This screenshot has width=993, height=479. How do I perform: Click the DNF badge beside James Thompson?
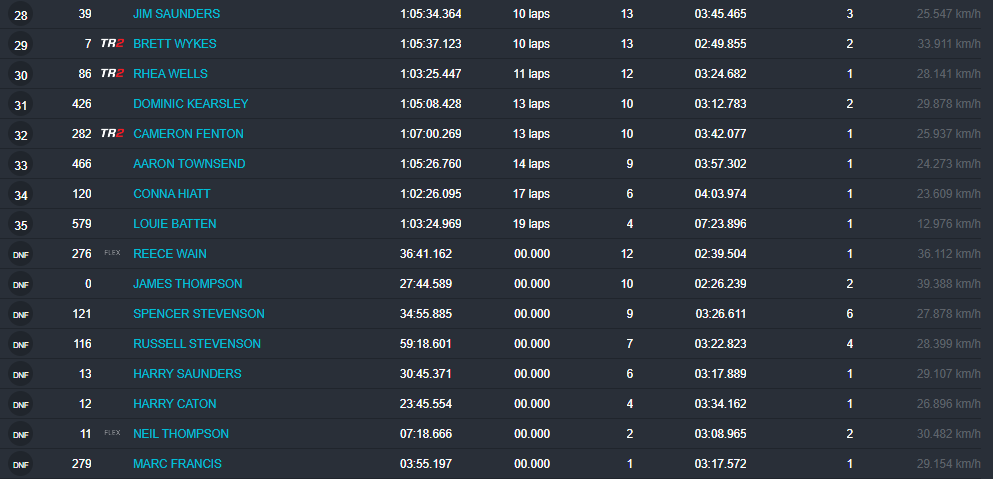pos(21,285)
